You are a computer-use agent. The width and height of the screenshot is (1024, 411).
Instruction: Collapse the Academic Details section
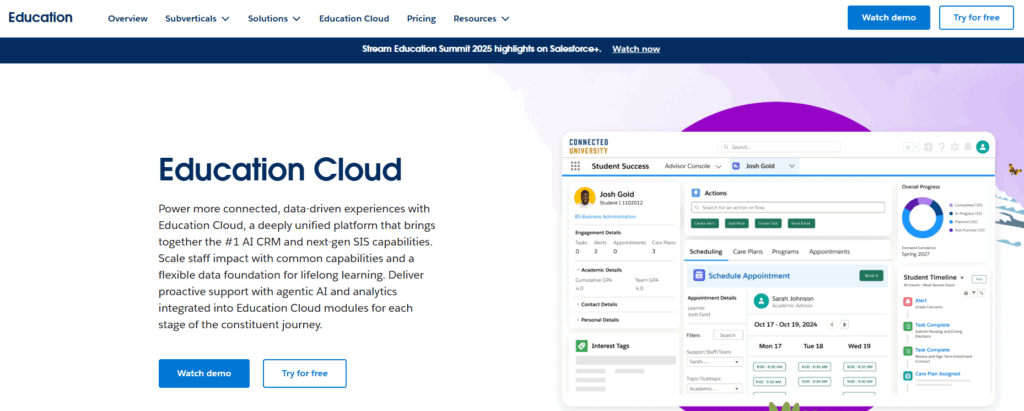(x=599, y=269)
